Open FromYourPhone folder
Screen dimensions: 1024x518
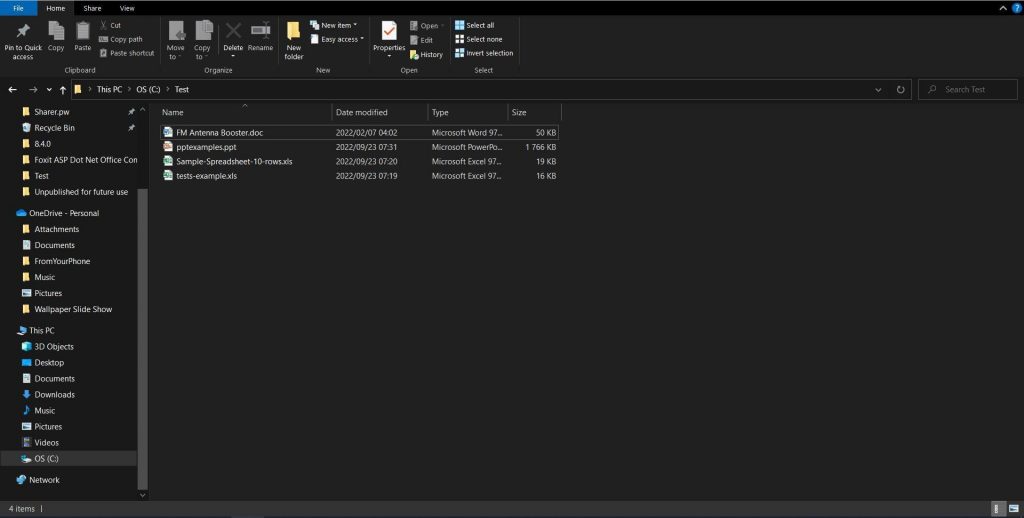62,261
